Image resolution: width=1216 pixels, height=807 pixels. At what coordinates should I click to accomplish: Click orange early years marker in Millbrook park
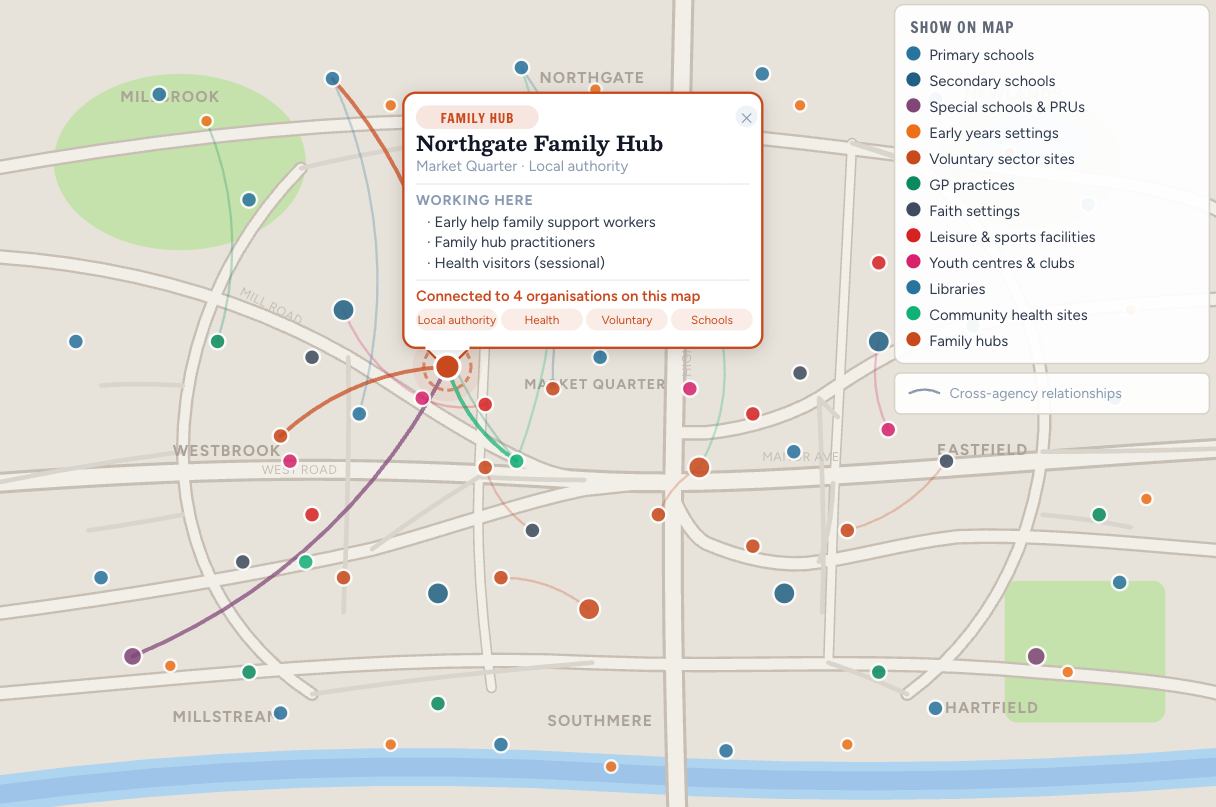click(206, 121)
